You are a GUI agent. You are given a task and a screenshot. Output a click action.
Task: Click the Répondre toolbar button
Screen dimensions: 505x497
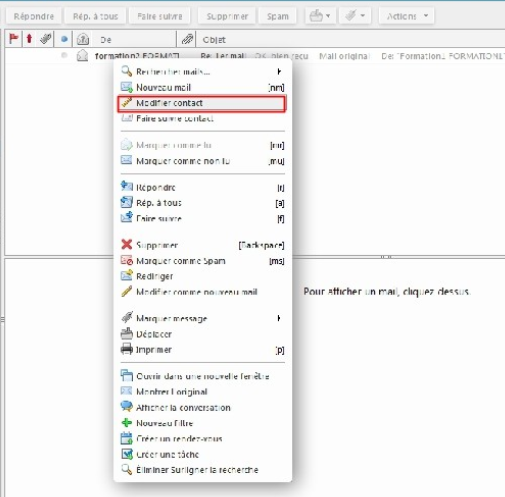[34, 16]
